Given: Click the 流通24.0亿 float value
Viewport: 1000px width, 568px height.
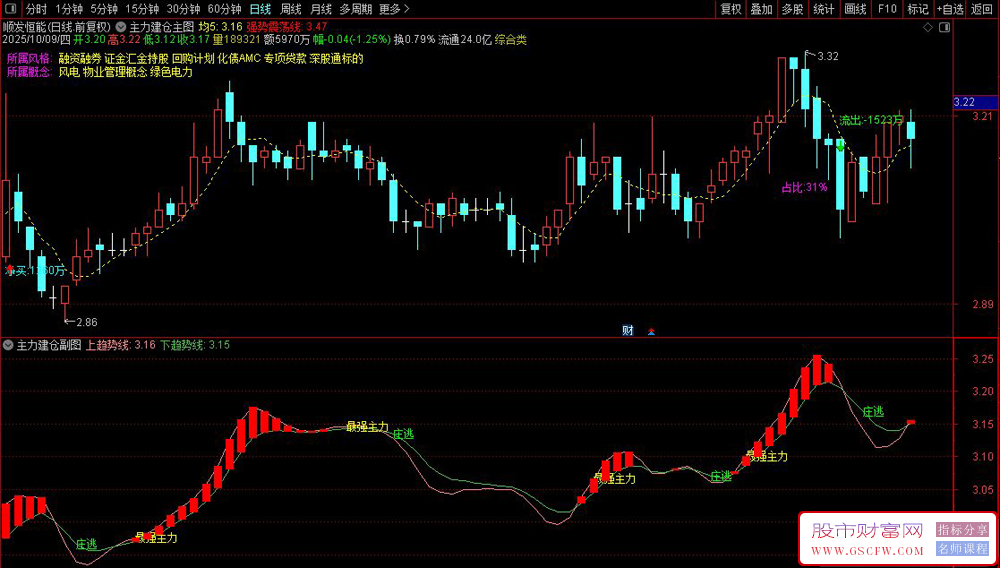Looking at the screenshot, I should point(465,40).
